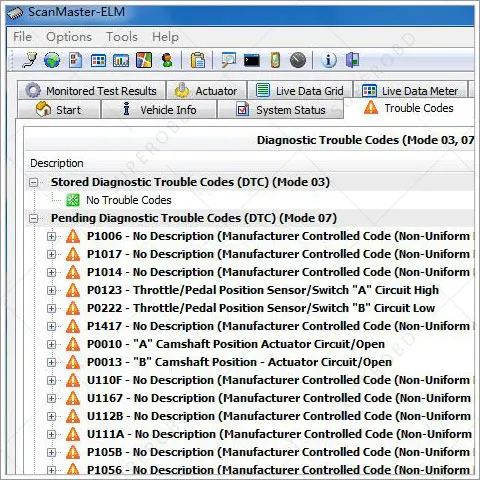Expand the U1167 code entry
The image size is (480, 480).
51,398
